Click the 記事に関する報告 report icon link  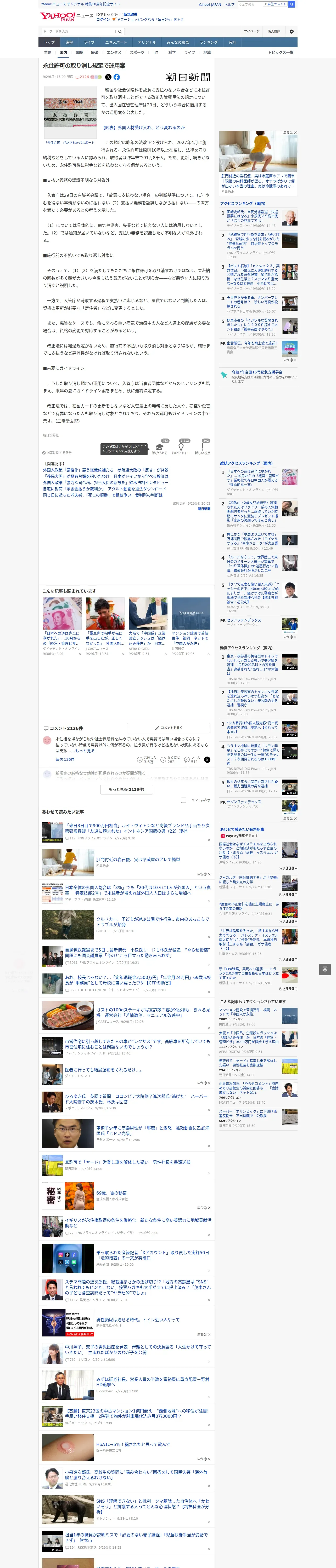tap(57, 453)
